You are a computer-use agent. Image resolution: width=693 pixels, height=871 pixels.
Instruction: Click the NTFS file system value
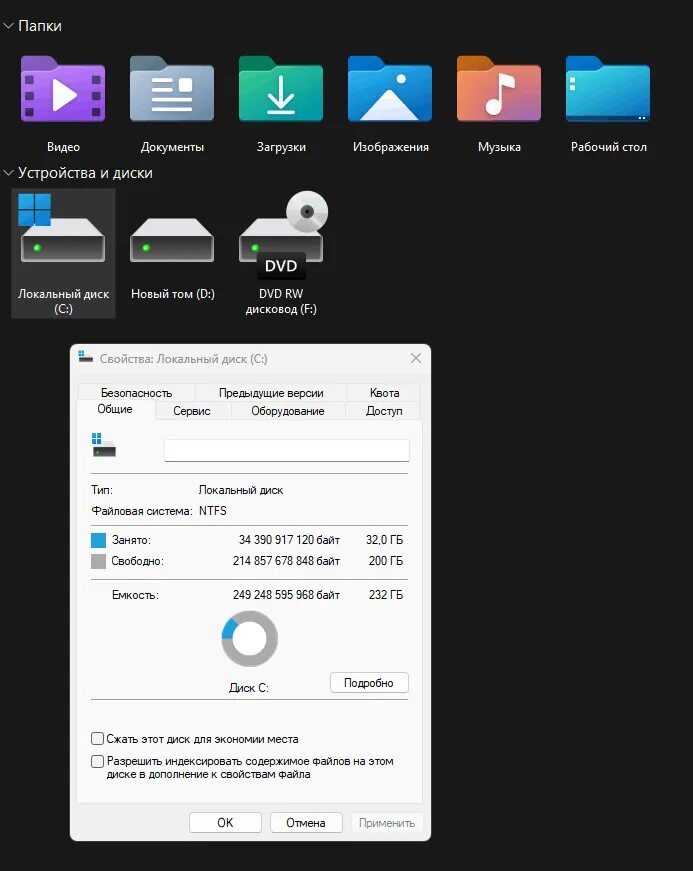click(x=213, y=510)
